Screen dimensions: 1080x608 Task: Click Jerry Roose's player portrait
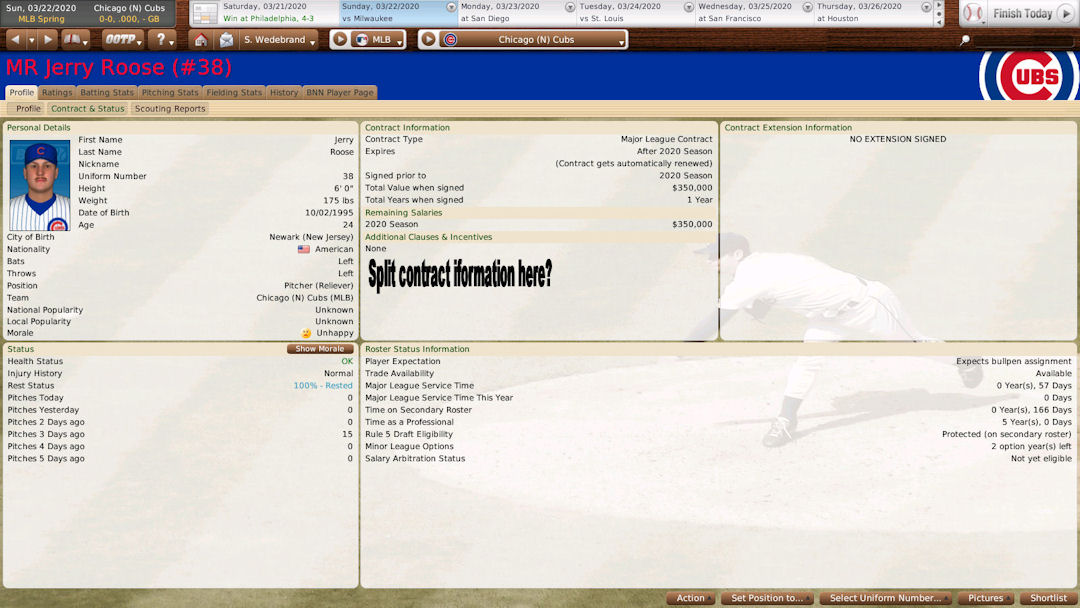click(40, 185)
